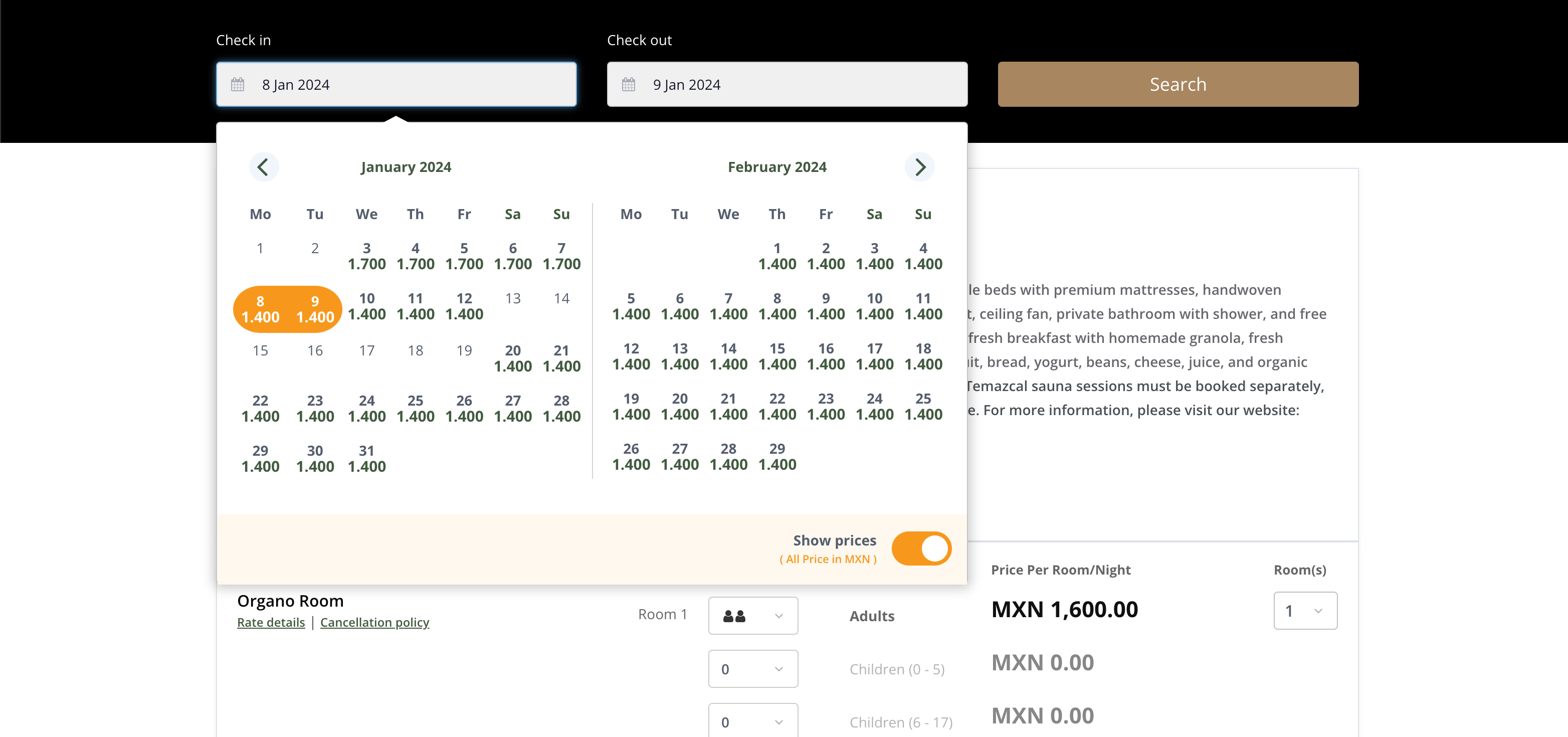Screen dimensions: 1568x737
Task: Click the Check in date field
Action: point(396,85)
